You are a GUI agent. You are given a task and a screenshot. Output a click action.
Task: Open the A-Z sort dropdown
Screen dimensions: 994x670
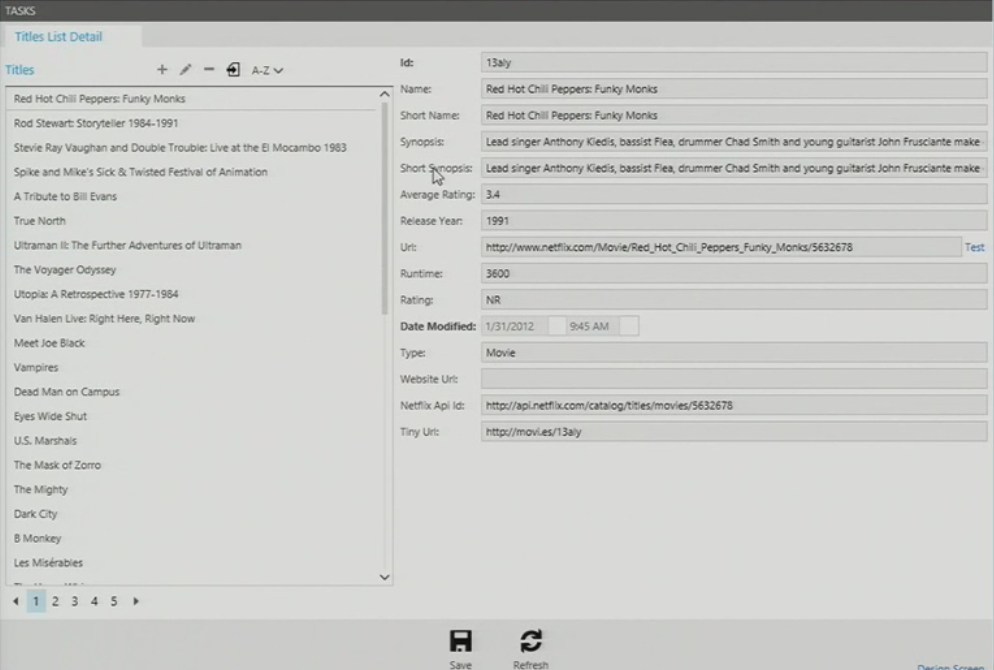[x=267, y=70]
